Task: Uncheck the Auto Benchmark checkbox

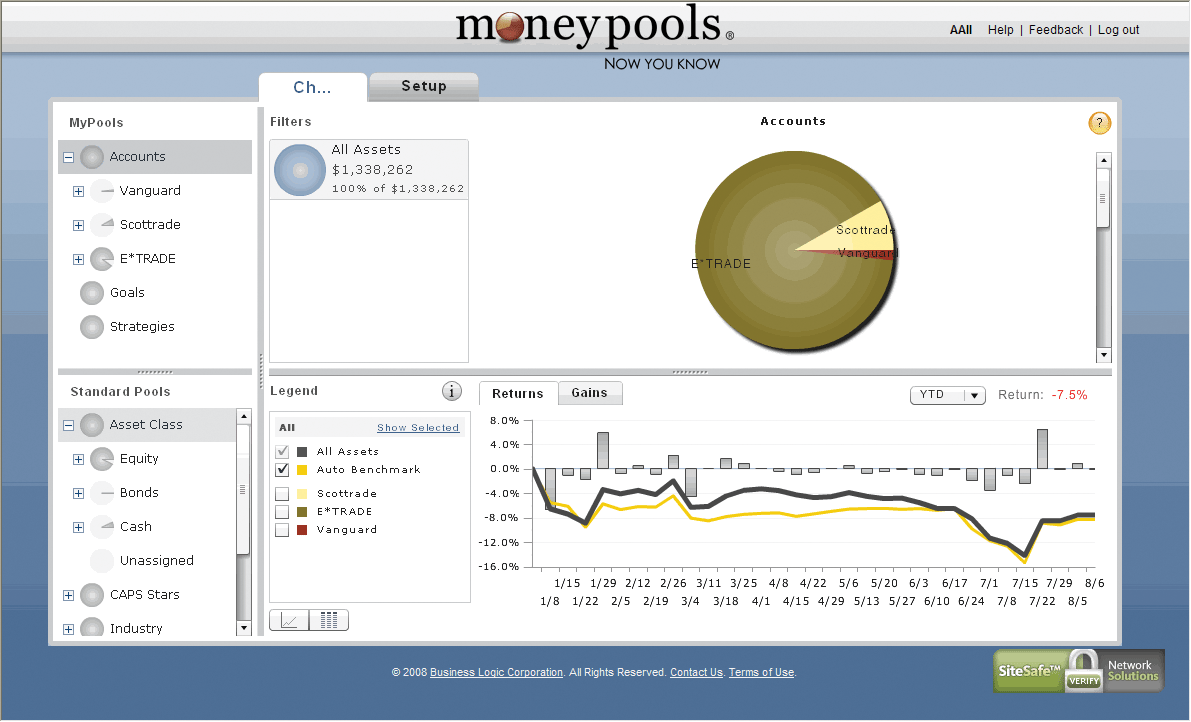Action: pos(282,470)
